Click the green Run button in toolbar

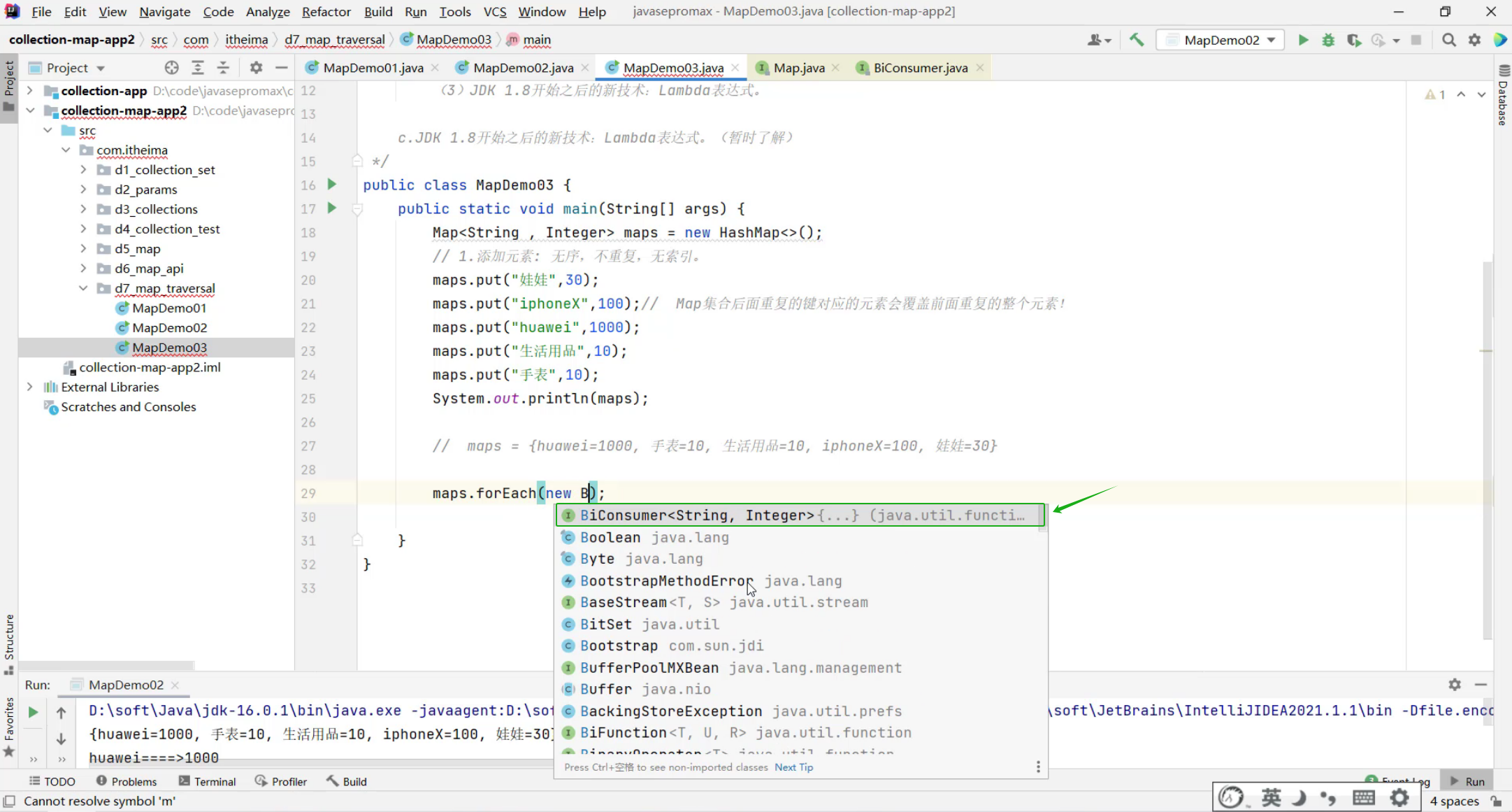point(1303,40)
